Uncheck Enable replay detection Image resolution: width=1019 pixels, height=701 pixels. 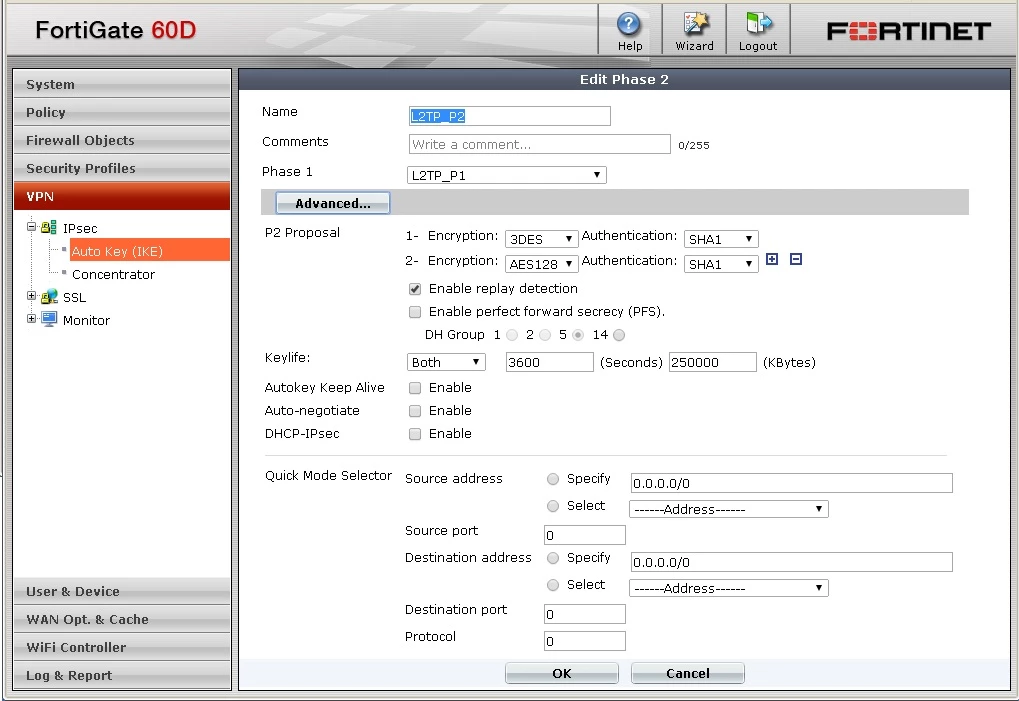point(415,289)
